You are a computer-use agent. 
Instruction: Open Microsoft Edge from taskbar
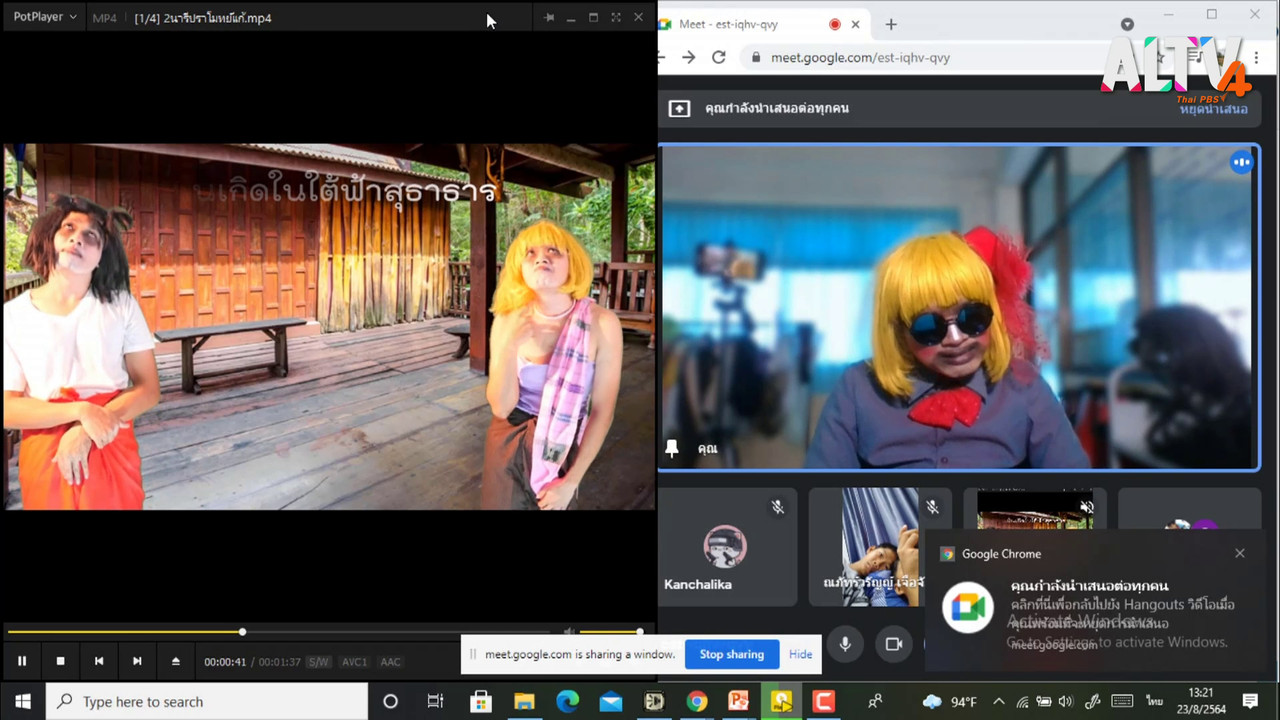tap(567, 701)
